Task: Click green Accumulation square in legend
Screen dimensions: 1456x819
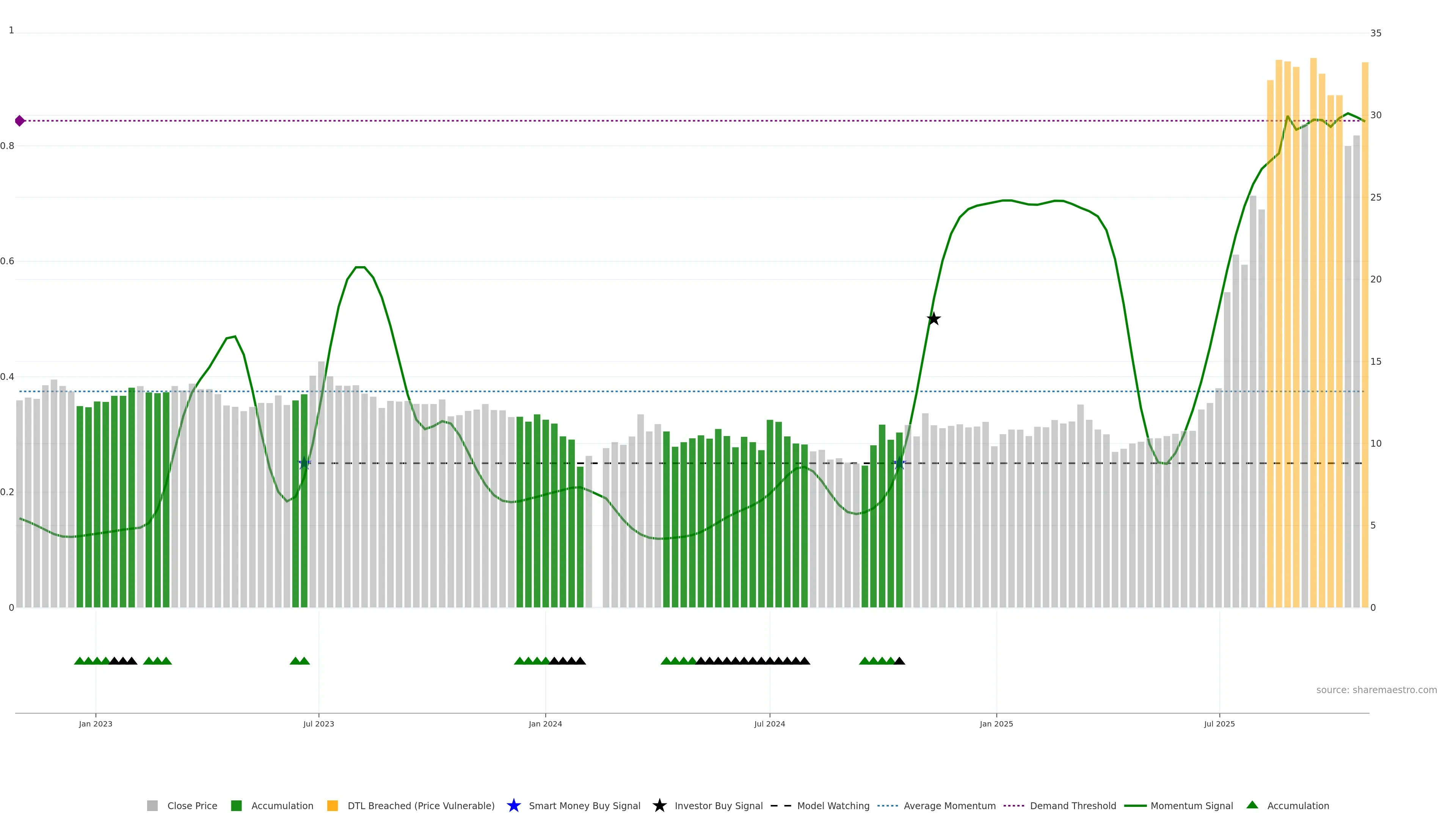Action: (236, 806)
